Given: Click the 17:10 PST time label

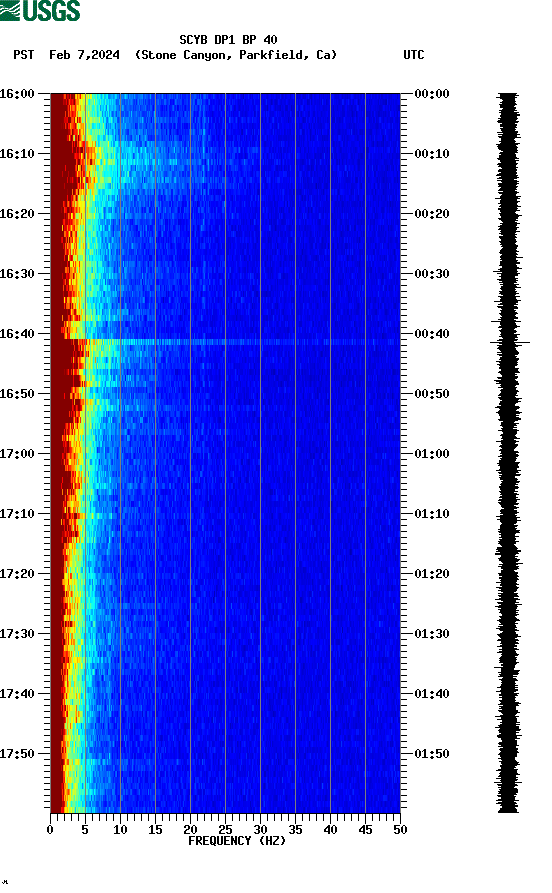Looking at the screenshot, I should point(17,514).
